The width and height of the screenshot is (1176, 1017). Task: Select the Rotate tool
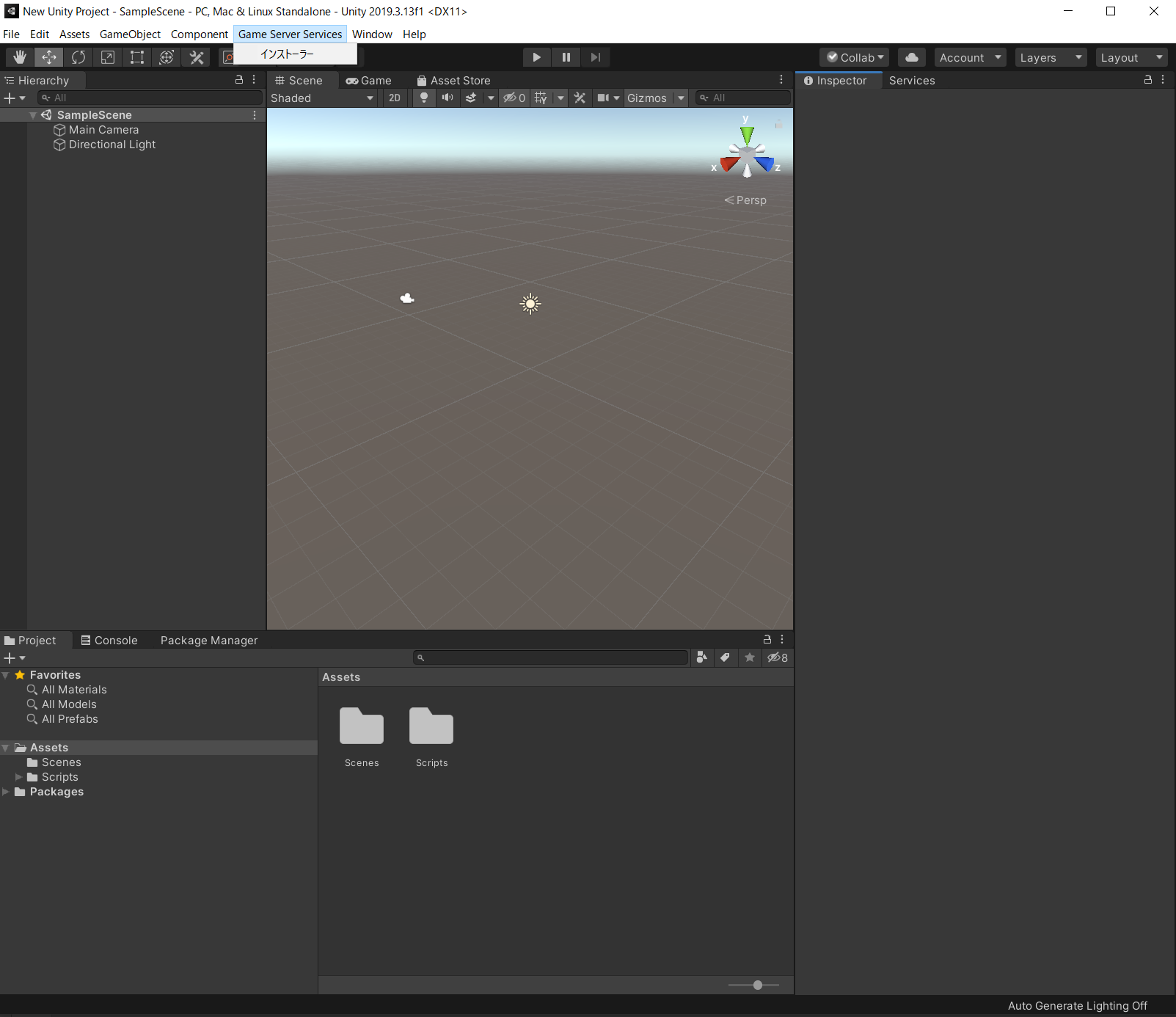(78, 57)
